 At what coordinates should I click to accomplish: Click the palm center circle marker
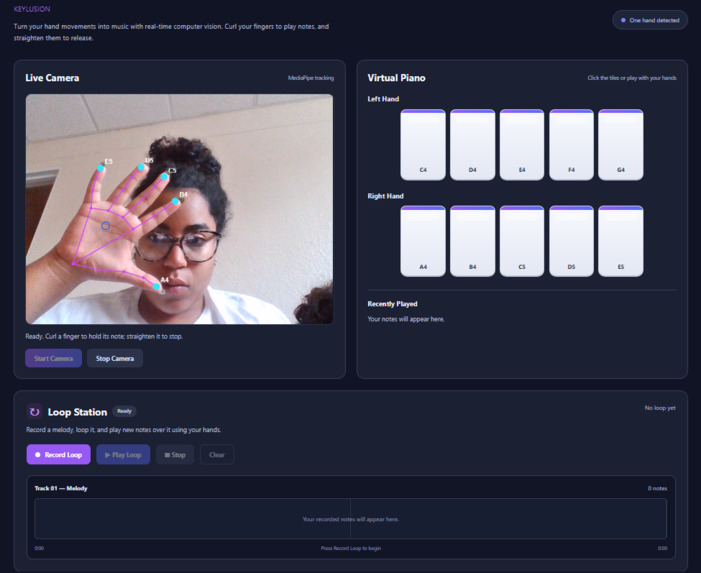pyautogui.click(x=106, y=226)
